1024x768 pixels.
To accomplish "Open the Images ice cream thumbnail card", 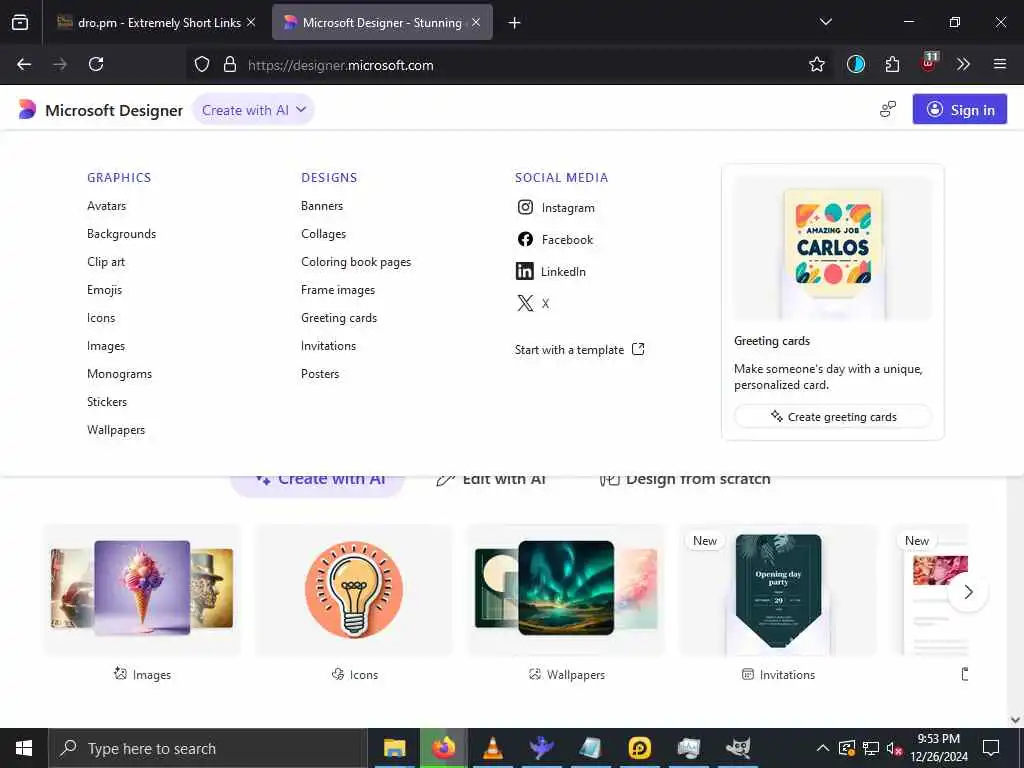I will pyautogui.click(x=142, y=589).
